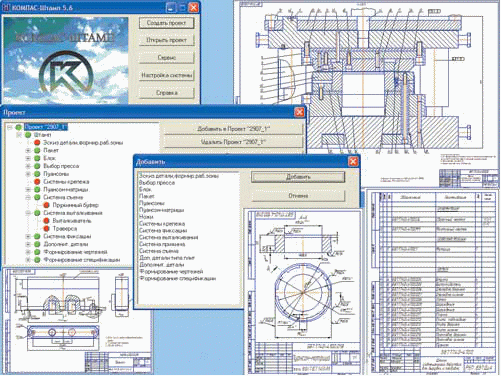Open Настройка системы
Viewport: 501px width, 376px height.
tap(166, 75)
